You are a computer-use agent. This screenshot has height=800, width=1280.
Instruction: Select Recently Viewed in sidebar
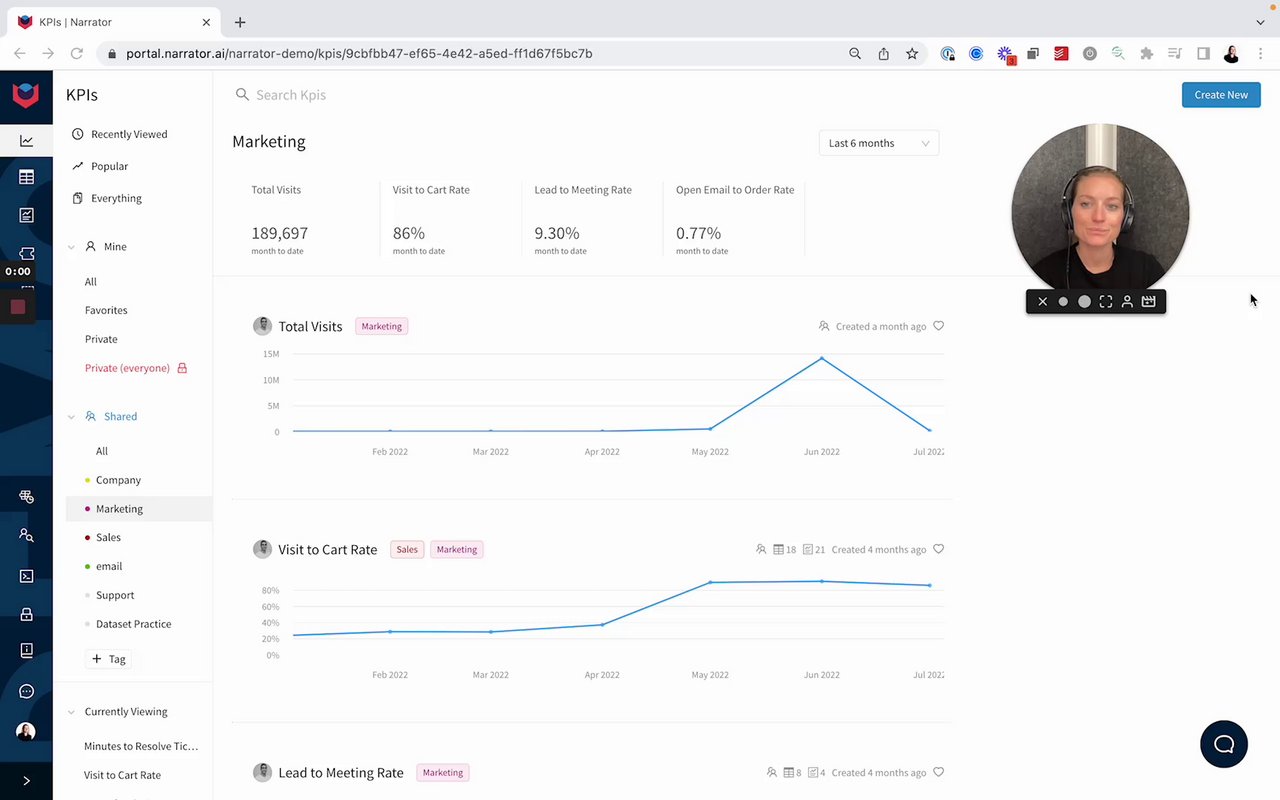(129, 134)
